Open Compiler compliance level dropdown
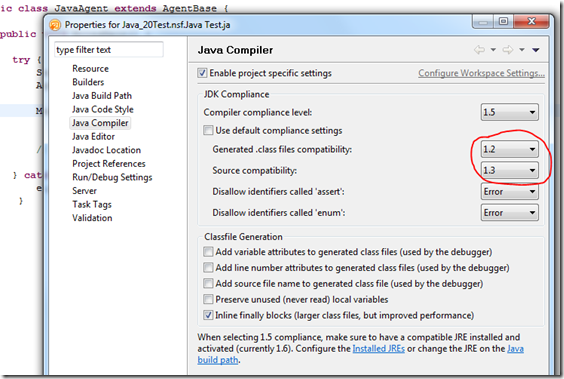The image size is (564, 379). (x=510, y=112)
